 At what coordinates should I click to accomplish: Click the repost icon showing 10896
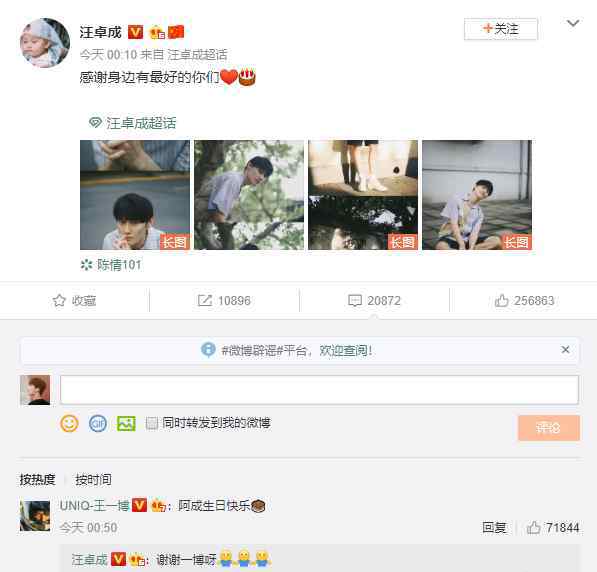204,300
